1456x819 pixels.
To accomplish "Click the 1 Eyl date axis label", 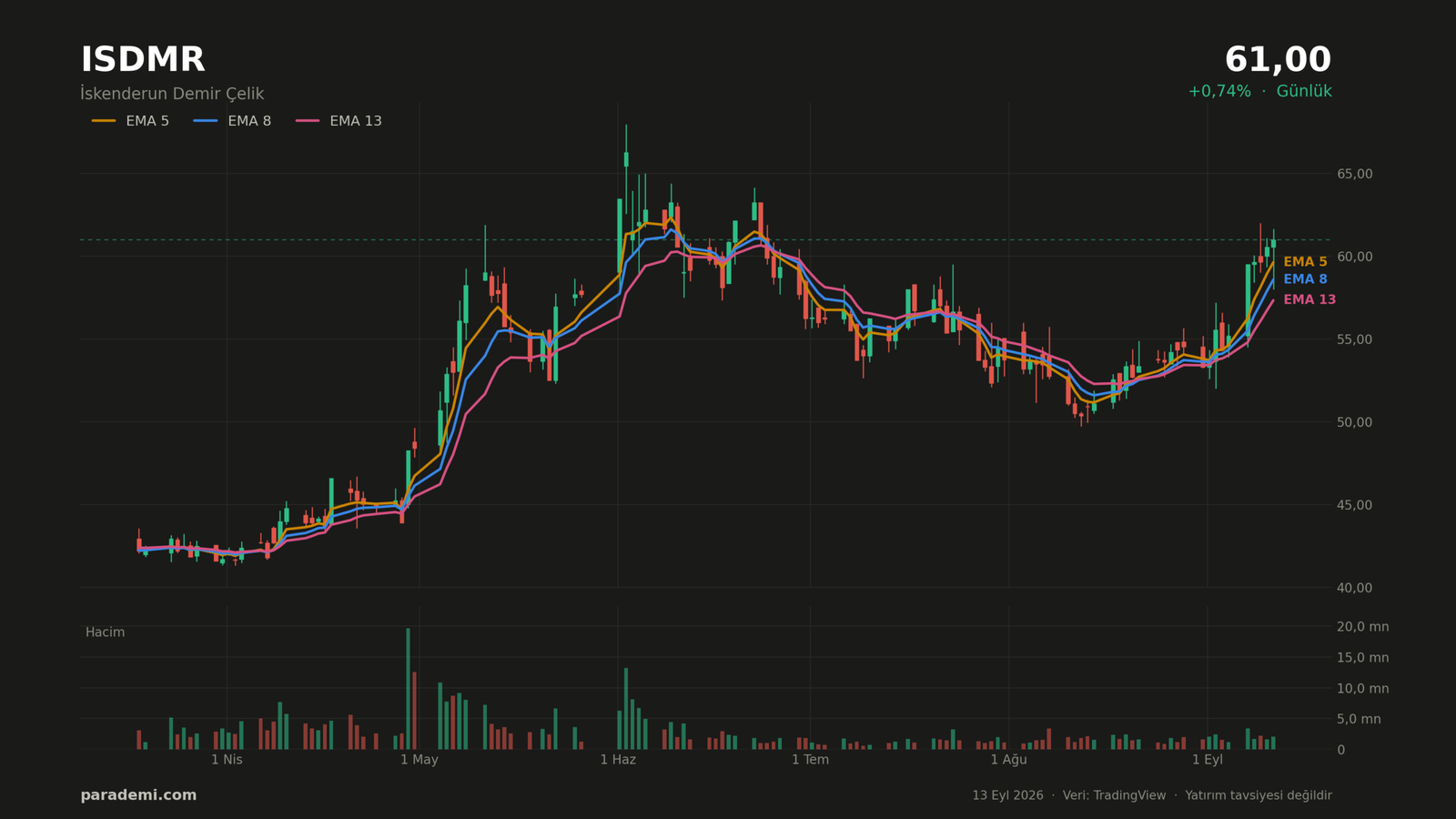I will 1207,760.
